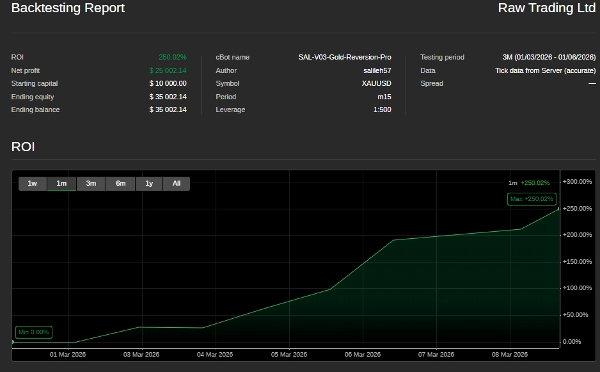The image size is (600, 372).
Task: Click the Testing period date range value
Action: click(549, 57)
